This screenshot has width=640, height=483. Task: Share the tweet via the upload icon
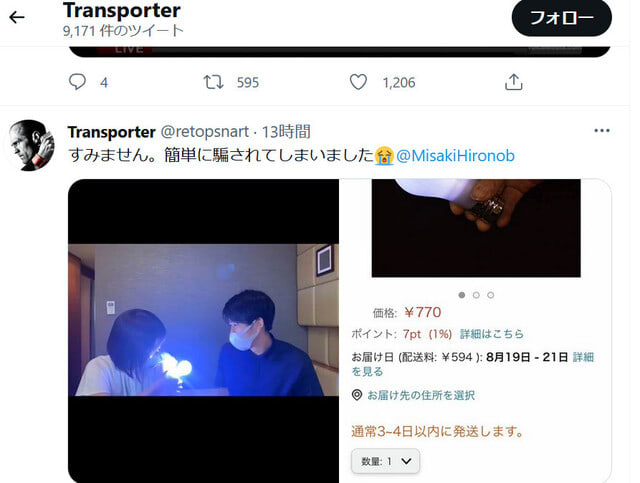point(513,82)
